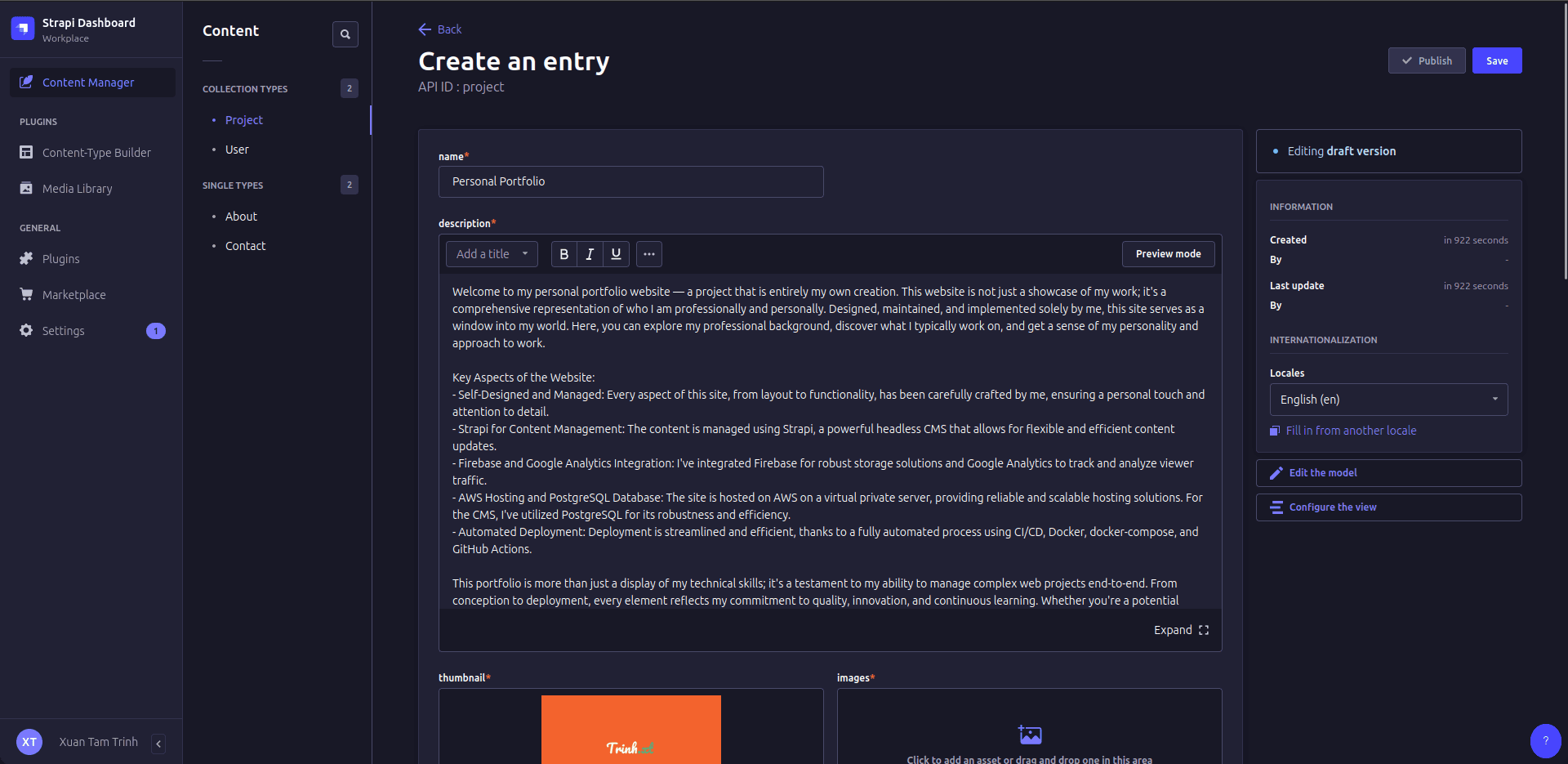Click the Plugins puzzle icon
This screenshot has height=764, width=1568.
[26, 258]
